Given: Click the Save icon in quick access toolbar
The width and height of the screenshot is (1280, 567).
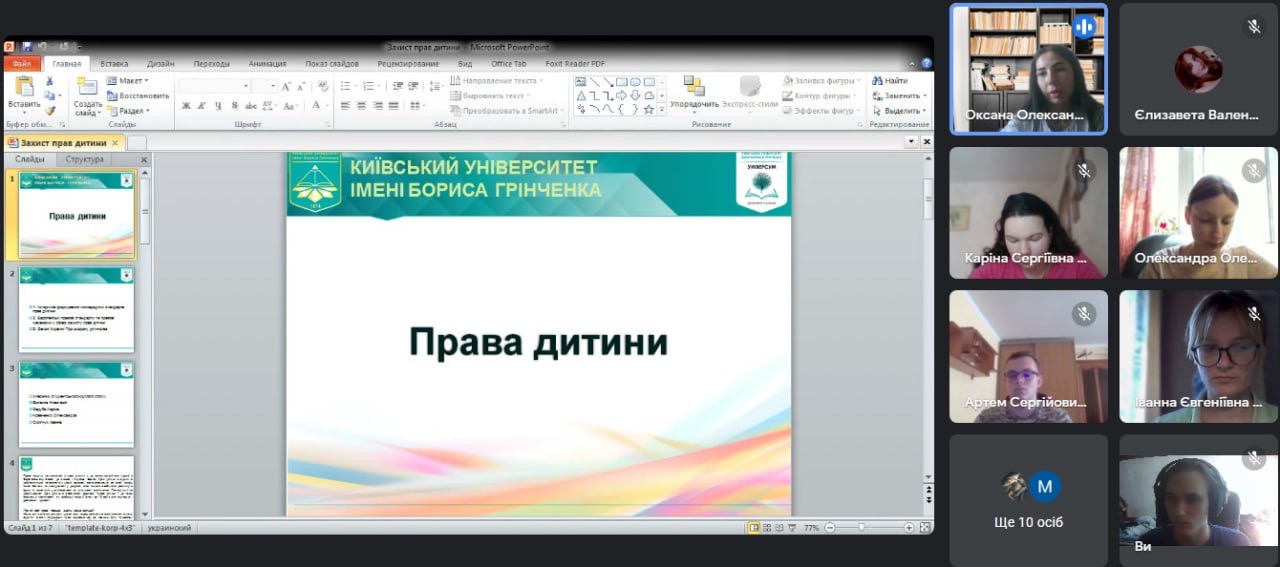Looking at the screenshot, I should click(26, 47).
